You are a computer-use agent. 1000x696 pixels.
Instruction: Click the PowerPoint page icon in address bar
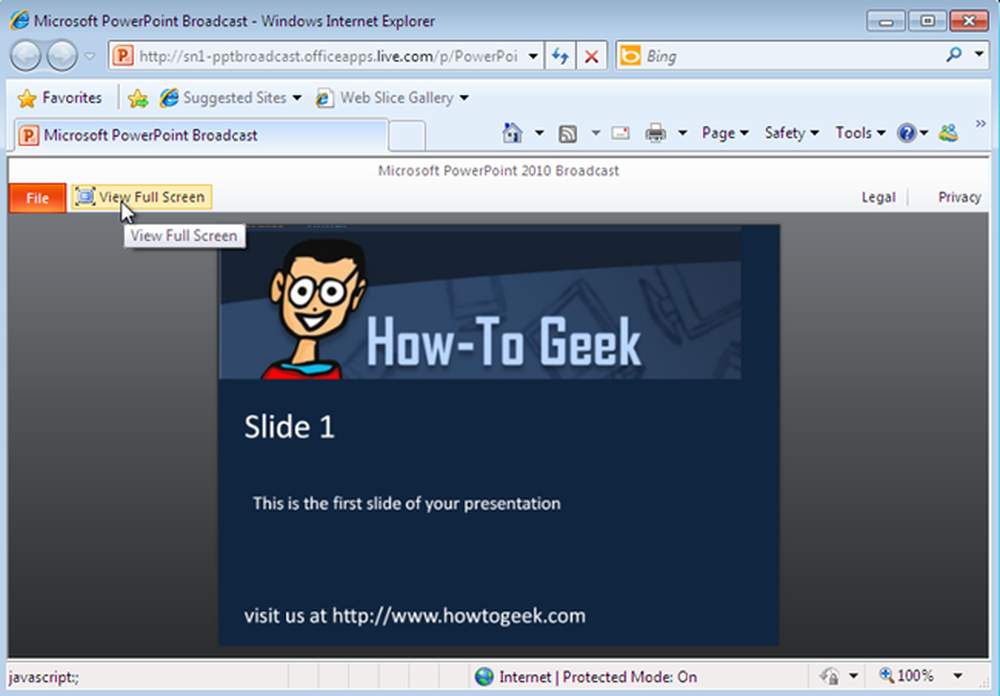pos(122,56)
